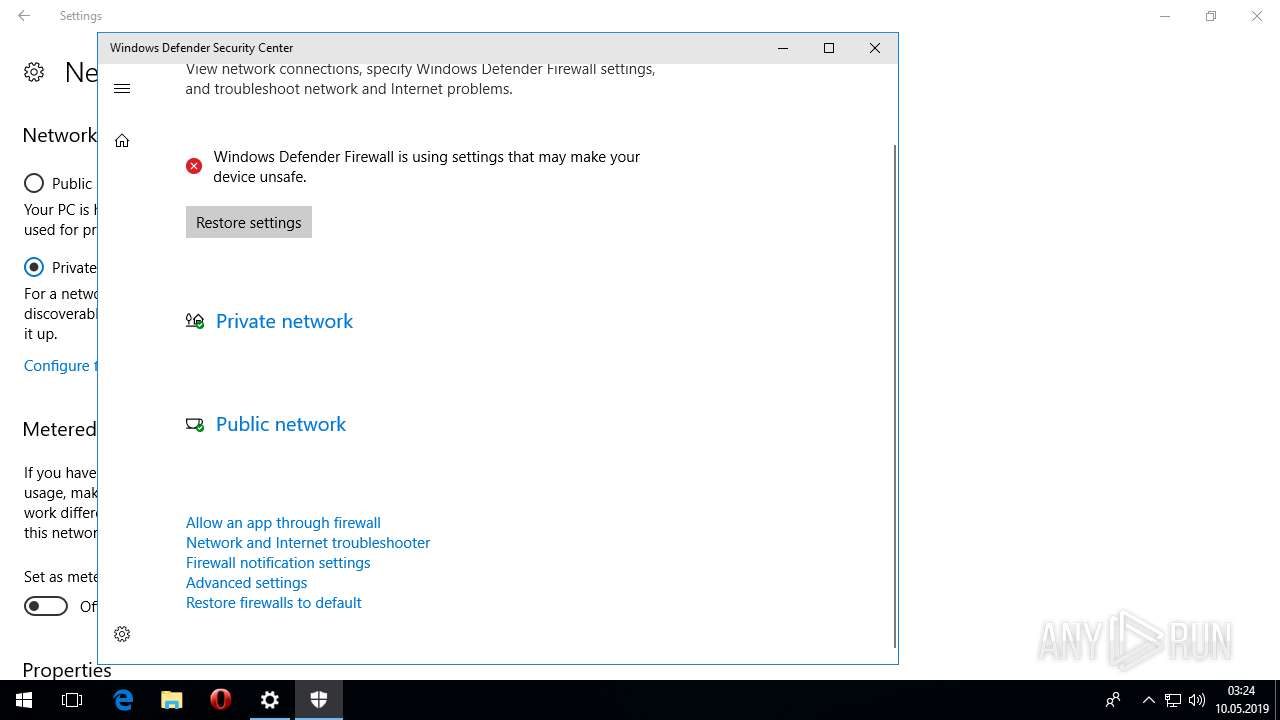The image size is (1280, 720).
Task: Open the Windows Start menu
Action: click(24, 700)
